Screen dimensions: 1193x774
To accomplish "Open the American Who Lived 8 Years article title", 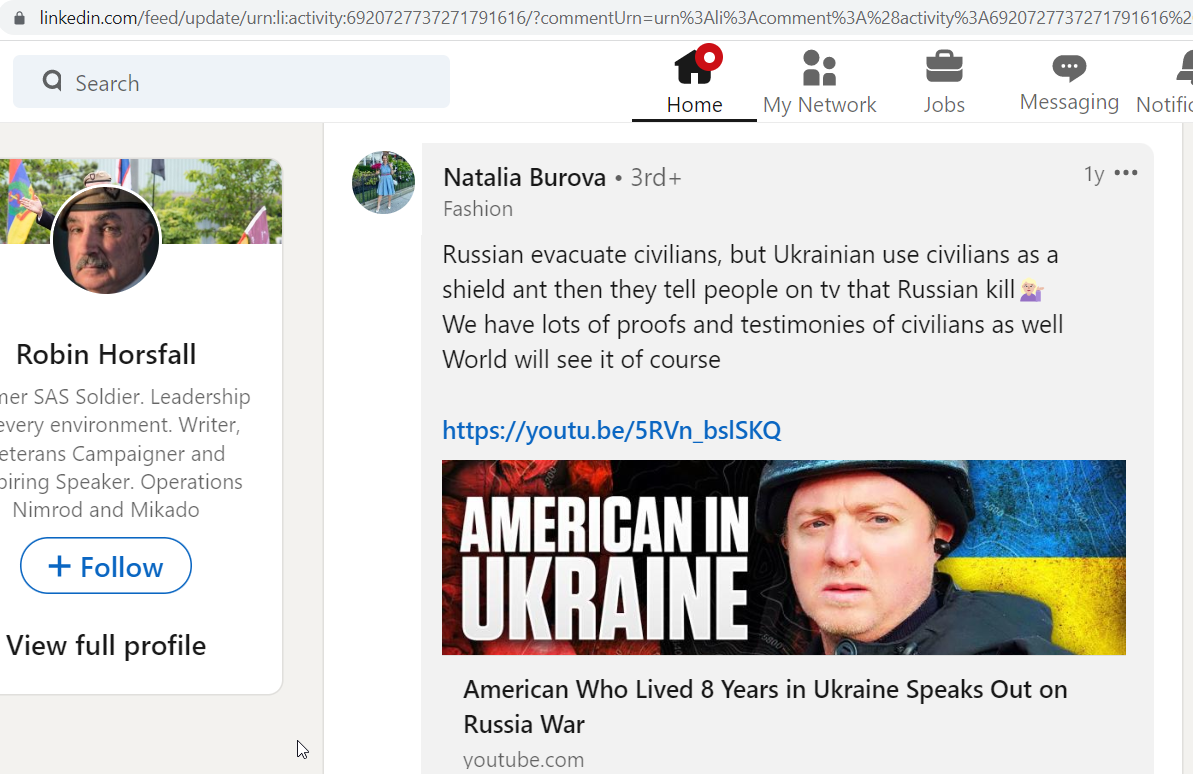I will click(x=765, y=706).
